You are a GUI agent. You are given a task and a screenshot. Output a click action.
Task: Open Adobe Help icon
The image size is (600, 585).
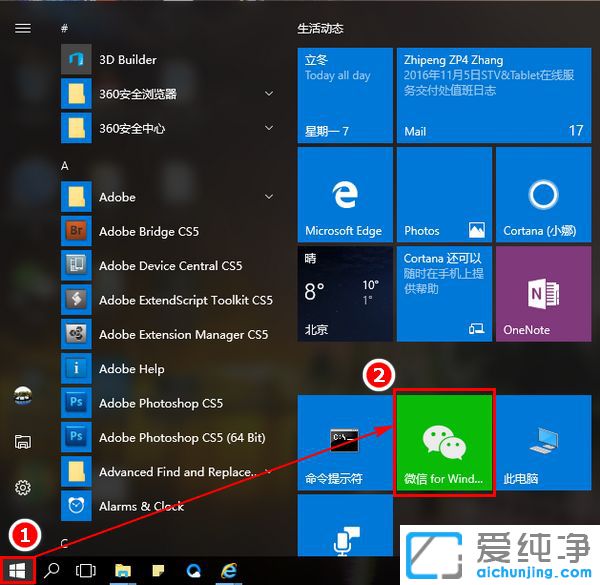tap(76, 368)
